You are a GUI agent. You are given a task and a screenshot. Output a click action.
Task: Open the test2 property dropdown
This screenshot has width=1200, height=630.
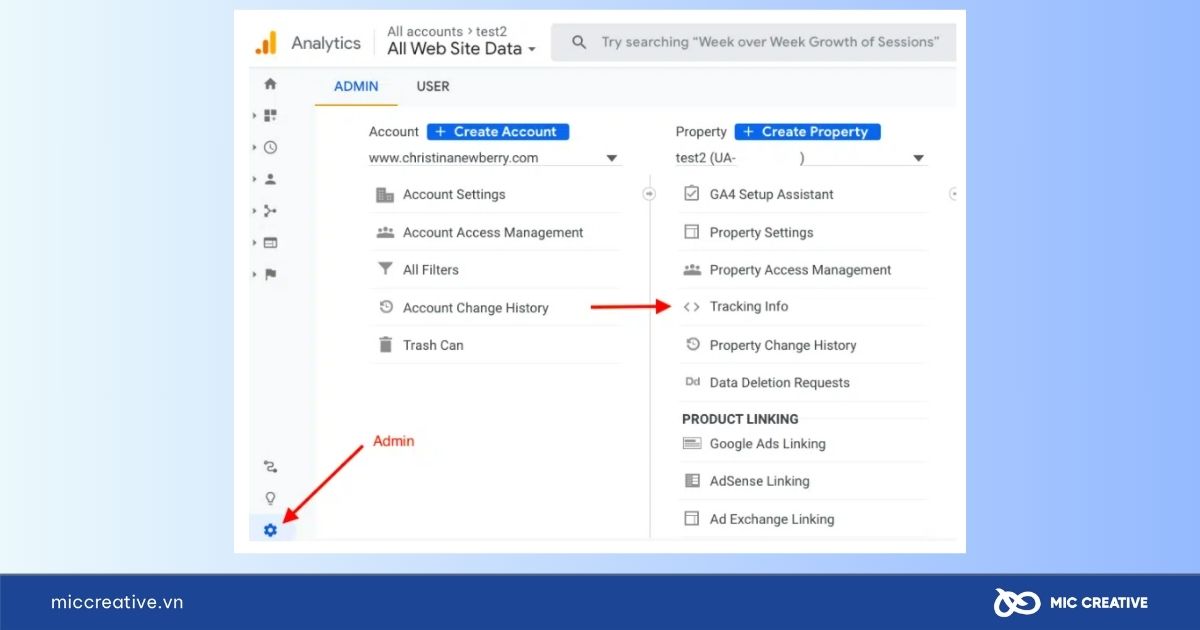click(801, 158)
